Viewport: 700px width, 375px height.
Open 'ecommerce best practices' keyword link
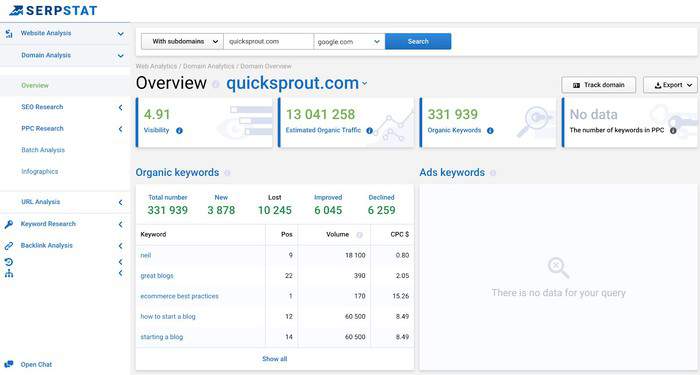point(179,296)
